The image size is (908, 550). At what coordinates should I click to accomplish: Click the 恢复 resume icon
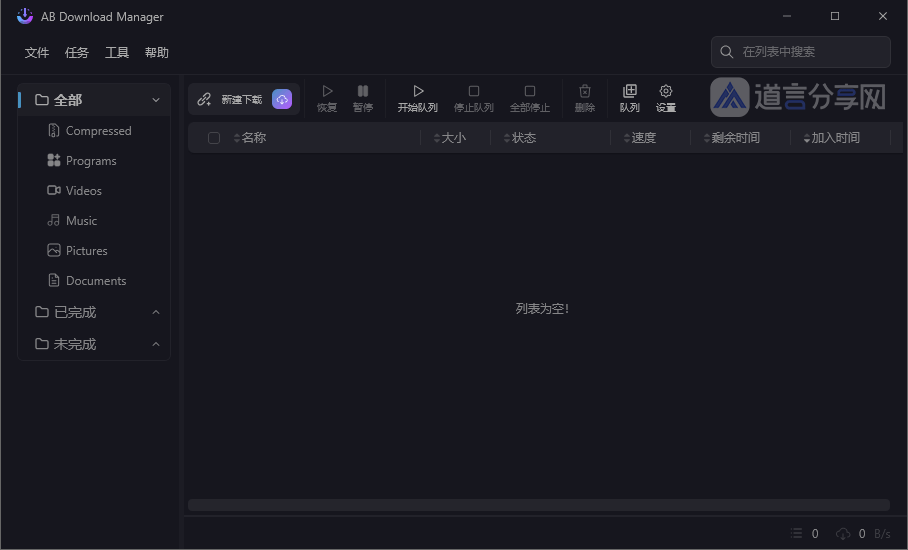click(327, 91)
